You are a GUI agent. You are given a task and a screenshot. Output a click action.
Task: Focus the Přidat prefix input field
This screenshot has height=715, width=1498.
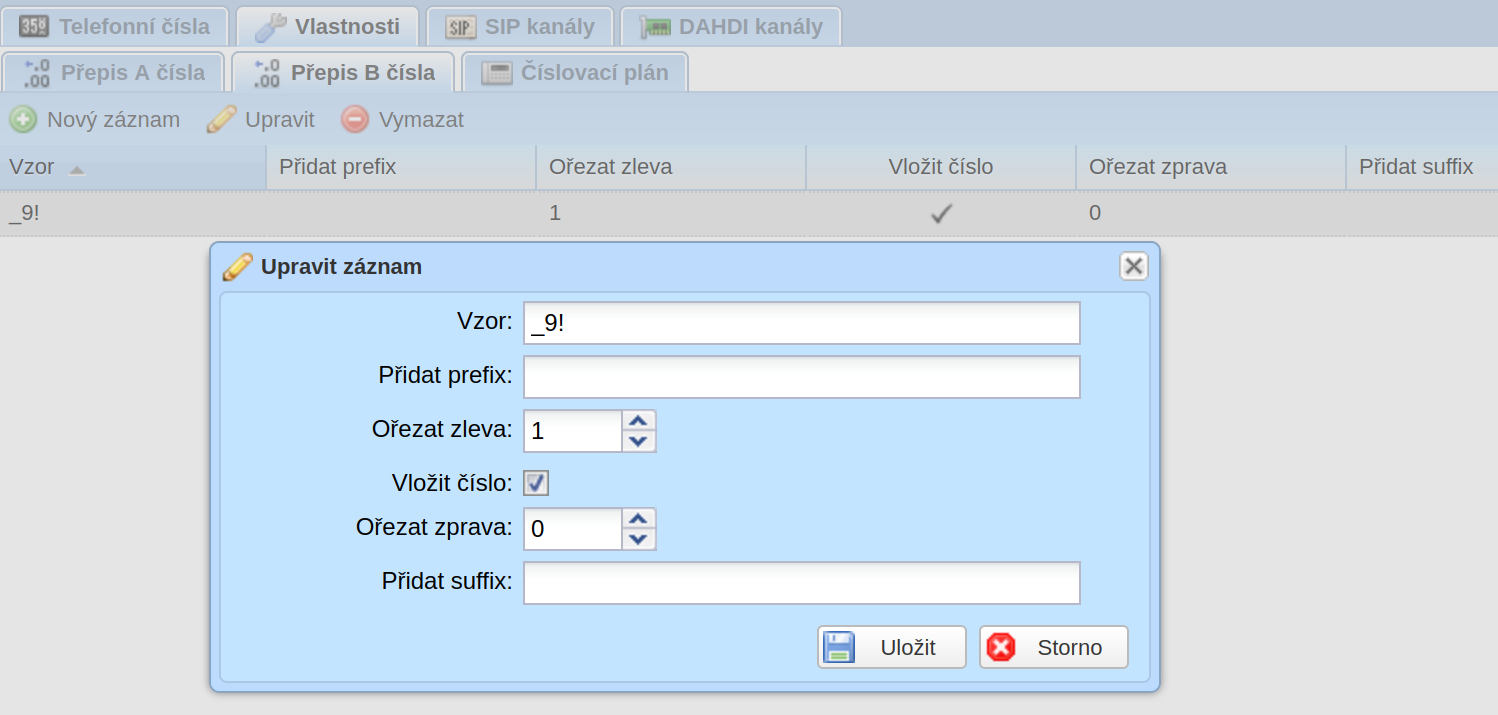point(802,377)
